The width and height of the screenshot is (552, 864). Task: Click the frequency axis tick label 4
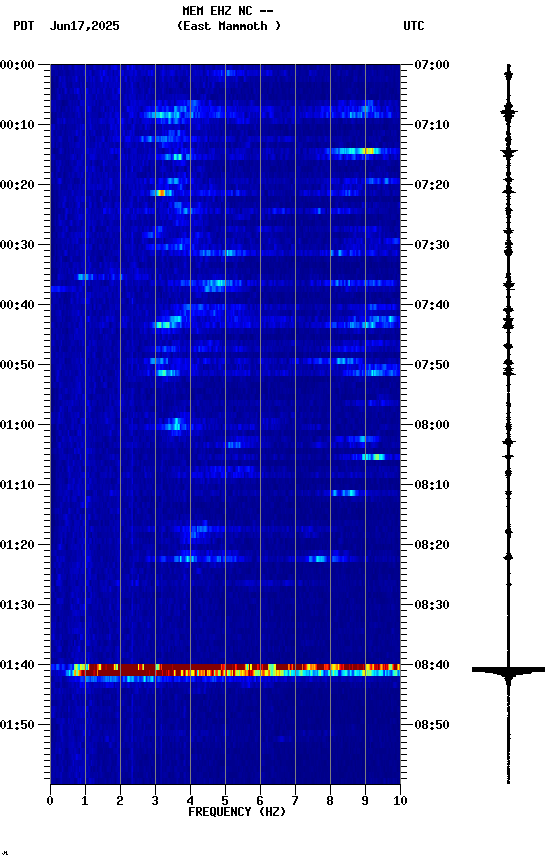[x=190, y=801]
